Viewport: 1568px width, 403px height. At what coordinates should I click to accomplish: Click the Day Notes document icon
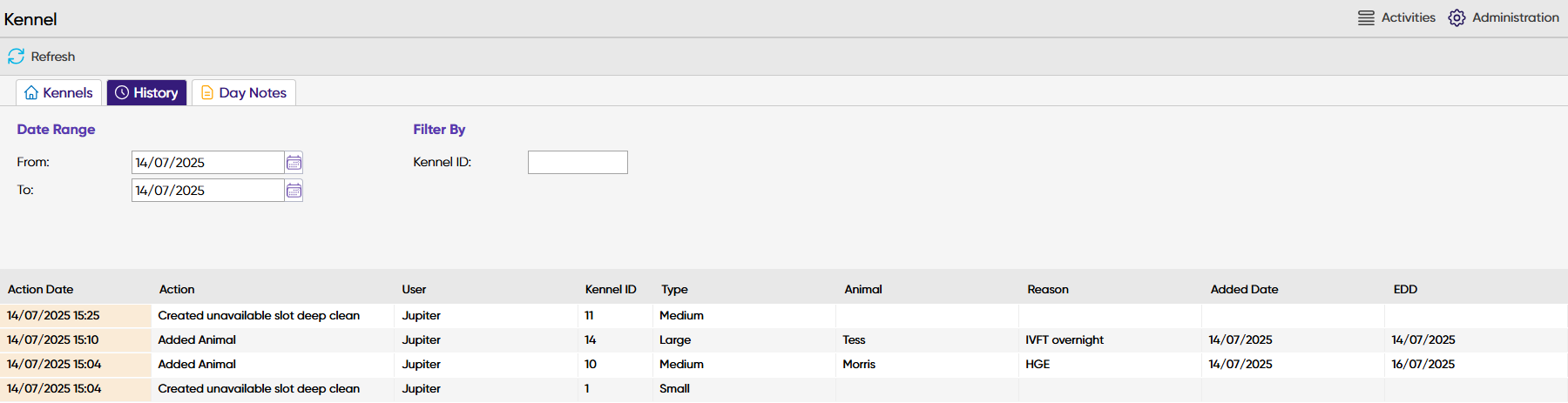[x=207, y=93]
